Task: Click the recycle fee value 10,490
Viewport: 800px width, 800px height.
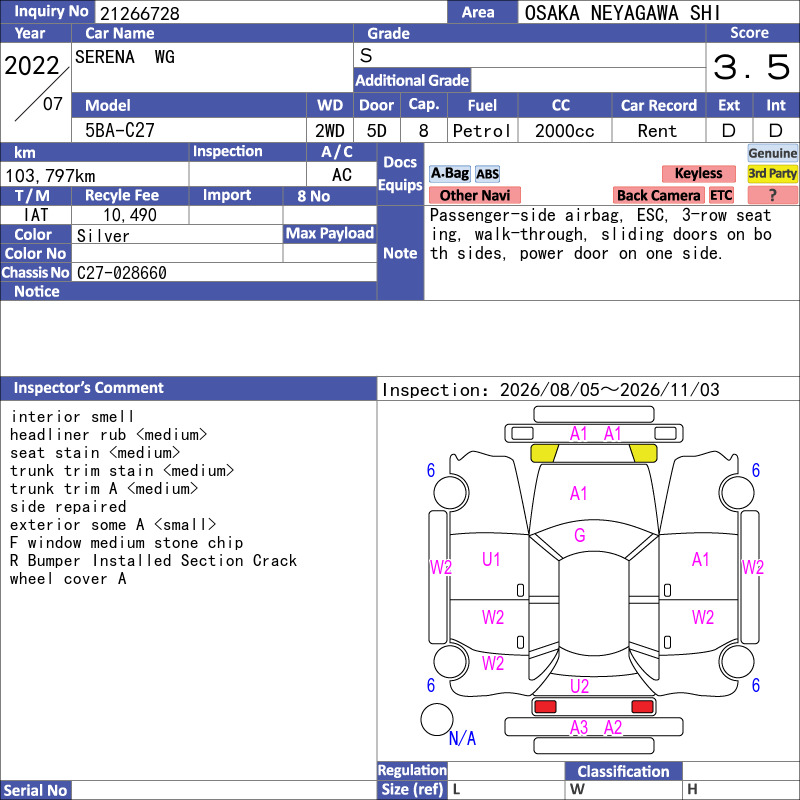Action: pos(130,215)
